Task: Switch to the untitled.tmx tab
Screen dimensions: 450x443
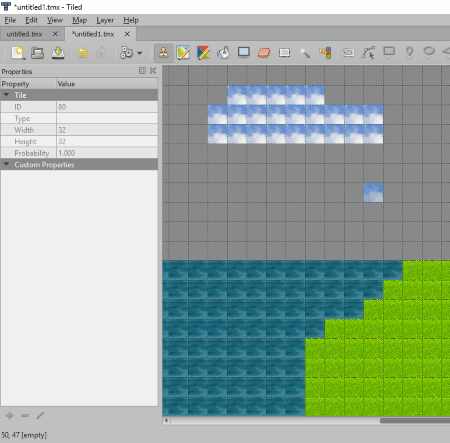Action: click(x=24, y=34)
